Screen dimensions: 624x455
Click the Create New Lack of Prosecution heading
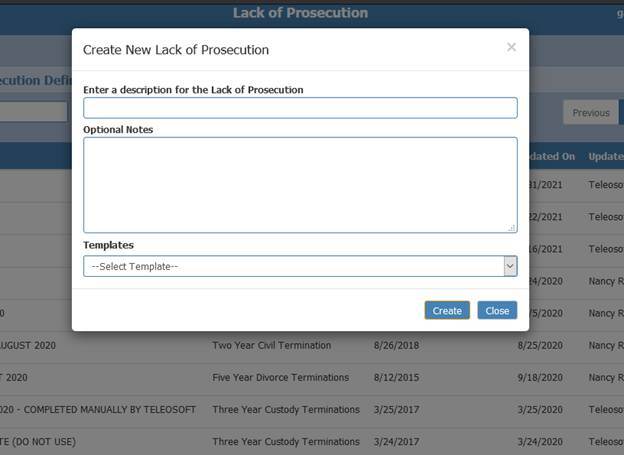coord(176,50)
